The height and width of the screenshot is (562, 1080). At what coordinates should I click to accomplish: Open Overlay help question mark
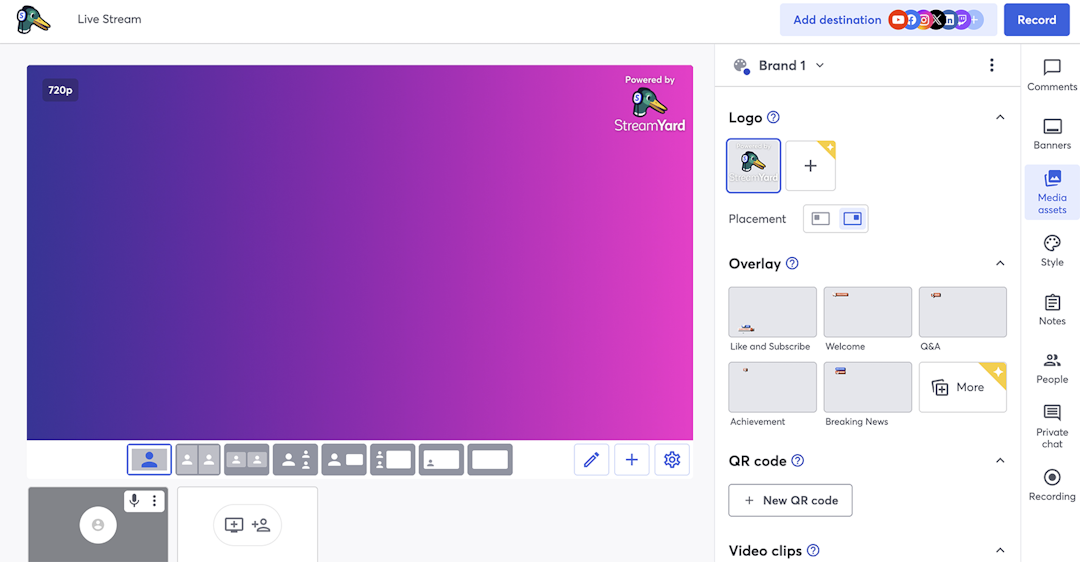point(792,263)
